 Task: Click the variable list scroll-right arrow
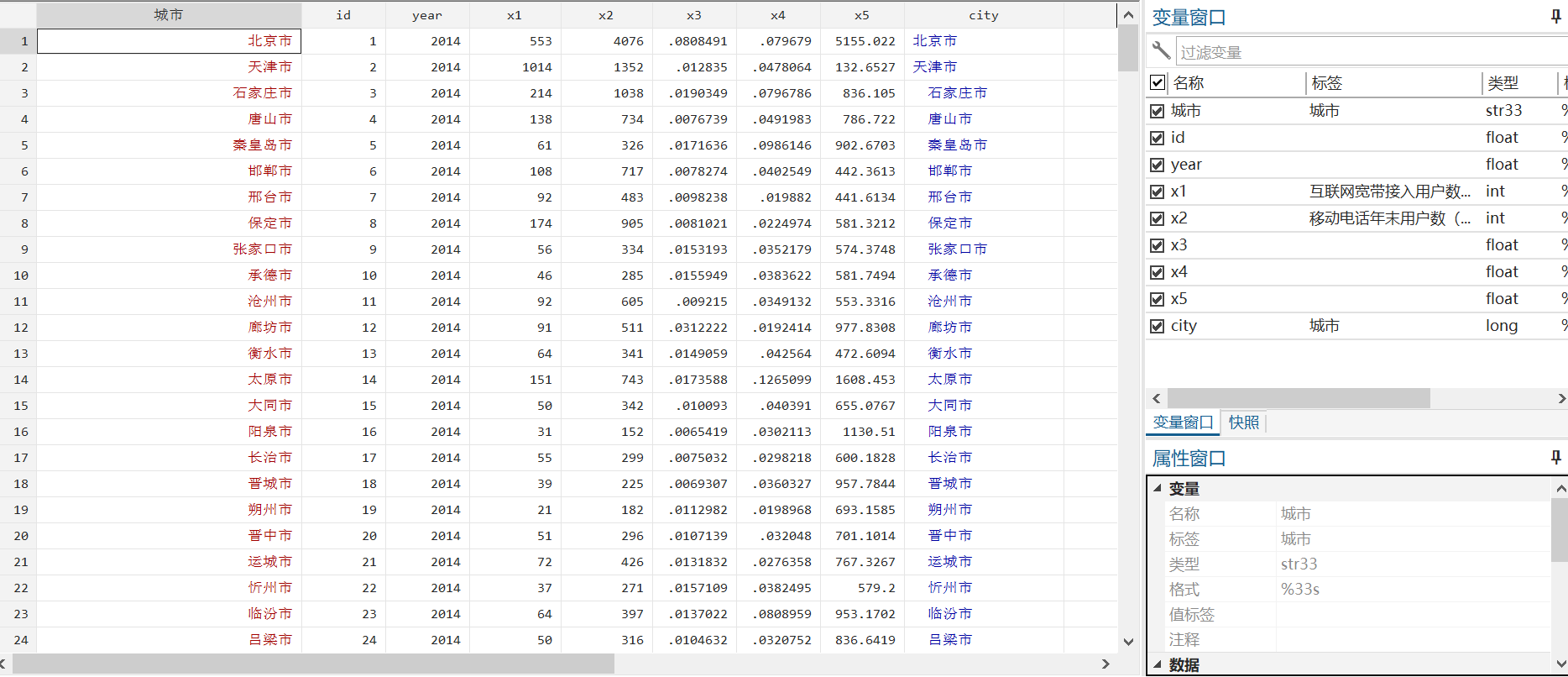pyautogui.click(x=1560, y=398)
